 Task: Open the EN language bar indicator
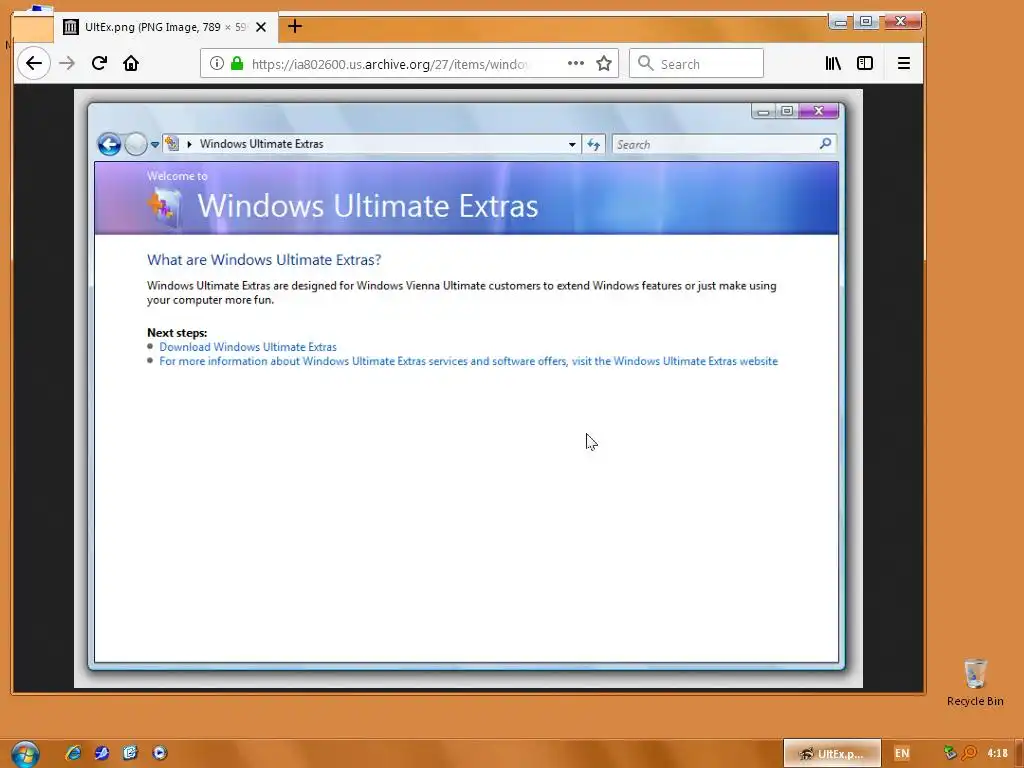(x=902, y=754)
